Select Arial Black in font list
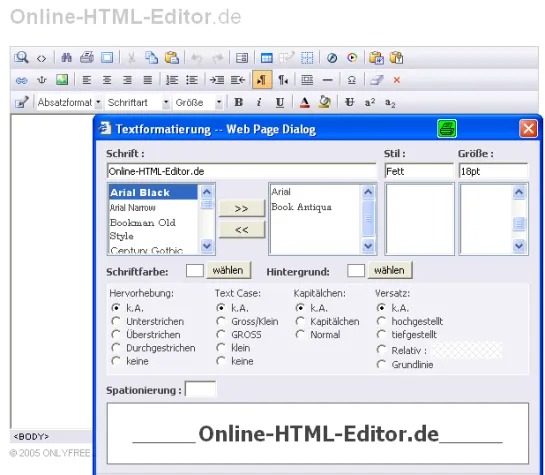545x475 pixels. (153, 193)
